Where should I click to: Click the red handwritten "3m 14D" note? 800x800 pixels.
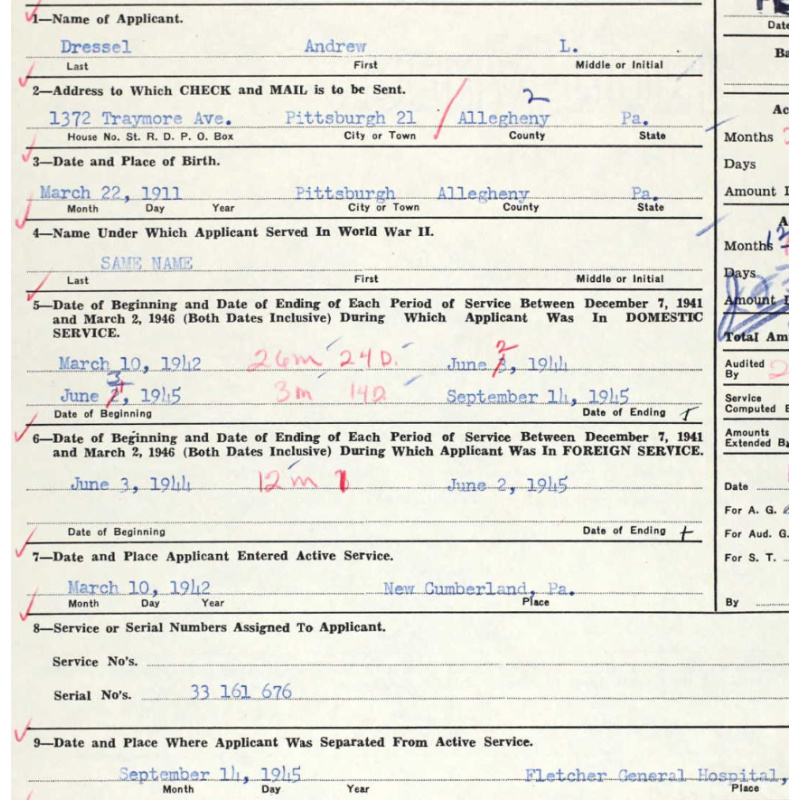[331, 393]
